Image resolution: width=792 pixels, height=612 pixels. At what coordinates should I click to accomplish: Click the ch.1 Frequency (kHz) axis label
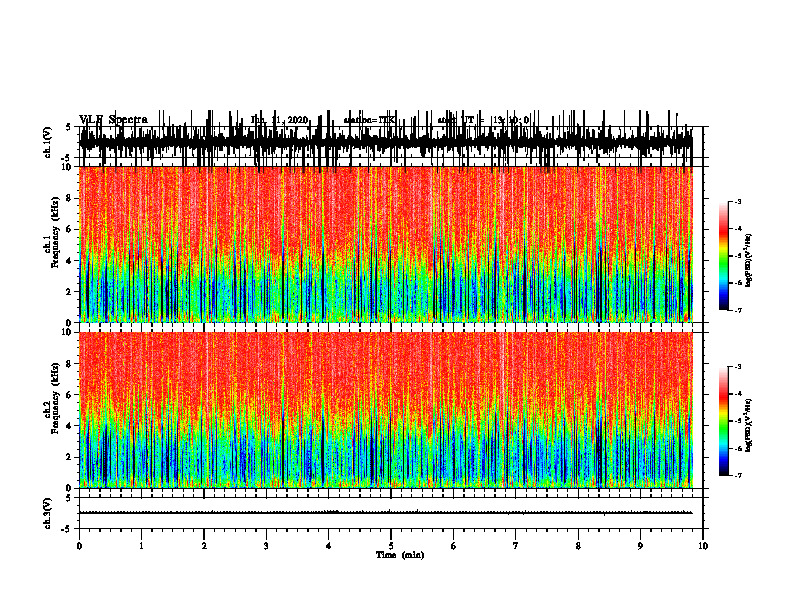[53, 233]
